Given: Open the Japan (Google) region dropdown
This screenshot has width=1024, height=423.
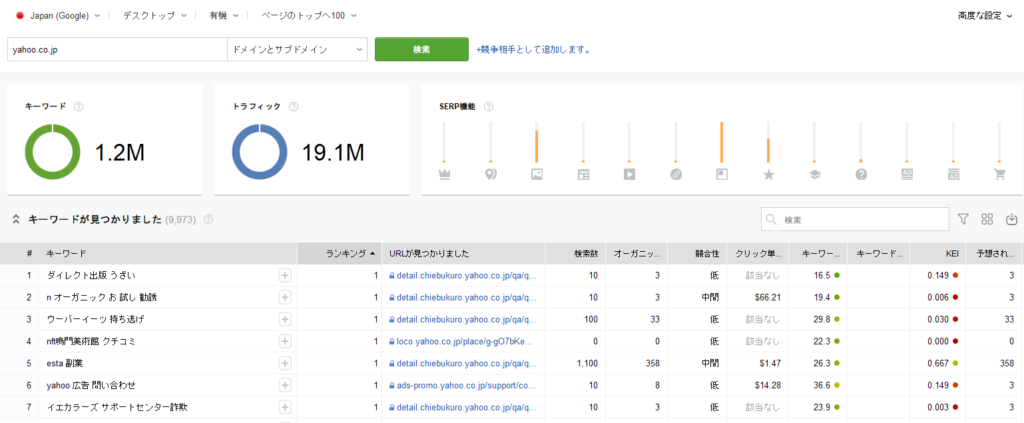Looking at the screenshot, I should click(58, 16).
